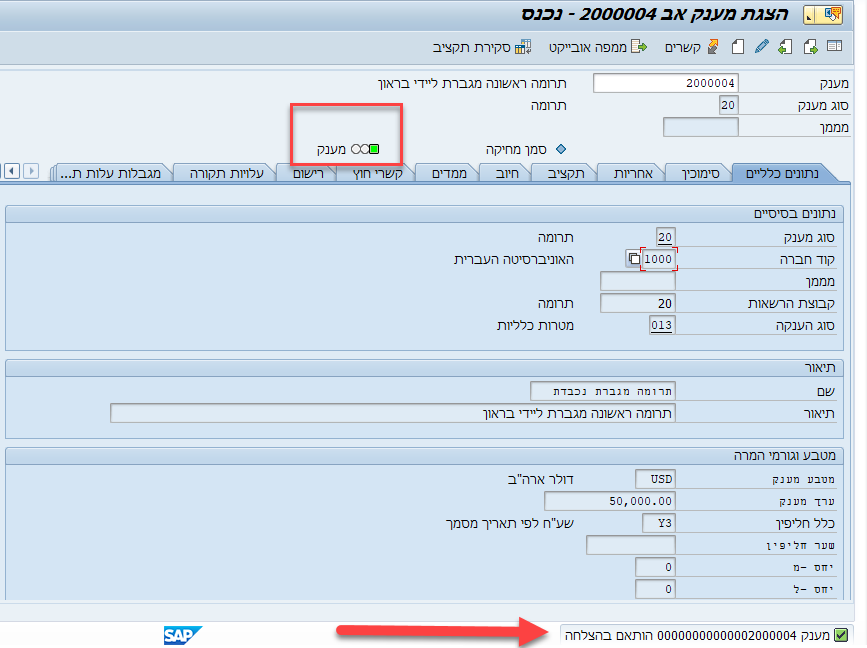Image resolution: width=867 pixels, height=648 pixels.
Task: Click the green checkmark status bar icon
Action: click(x=840, y=635)
